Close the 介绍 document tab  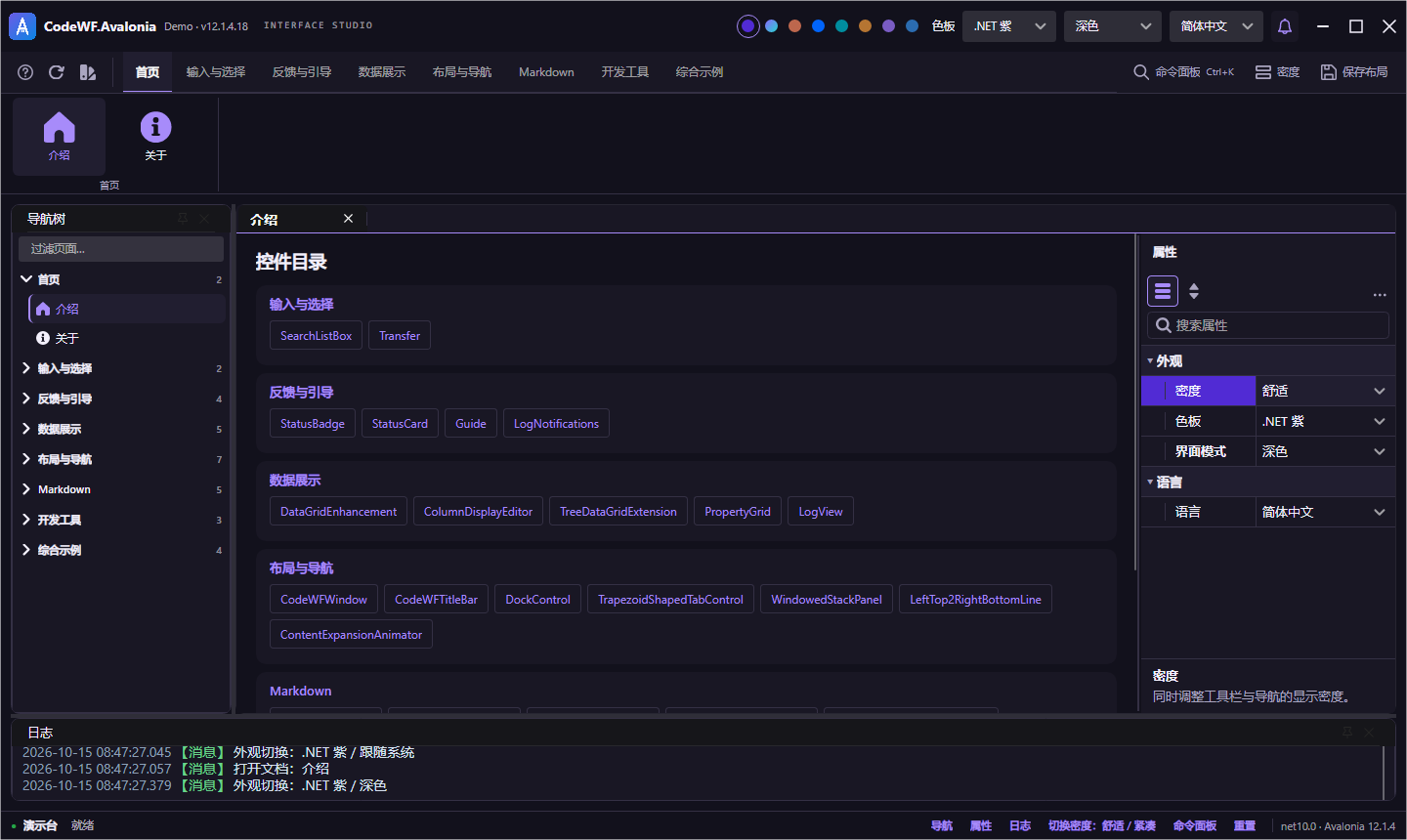coord(348,219)
